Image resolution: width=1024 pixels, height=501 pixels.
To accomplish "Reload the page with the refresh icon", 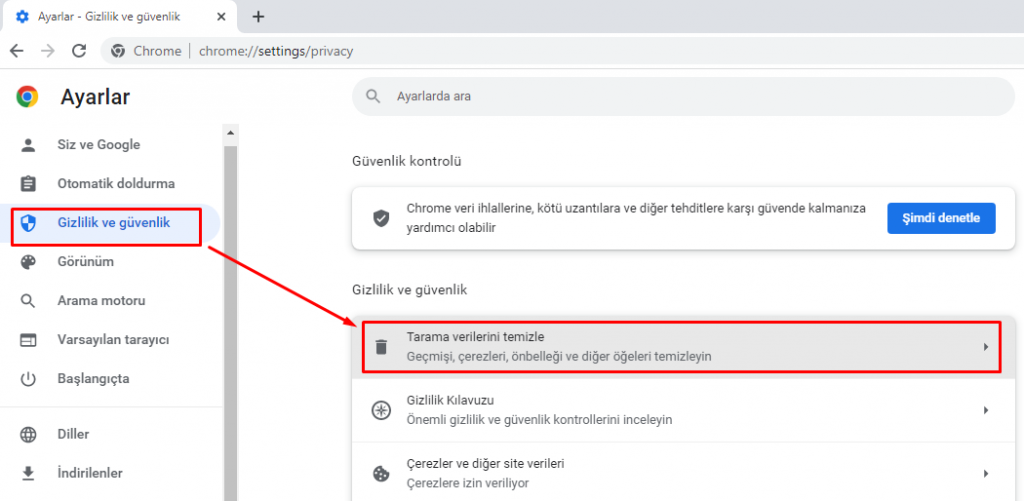I will click(79, 51).
